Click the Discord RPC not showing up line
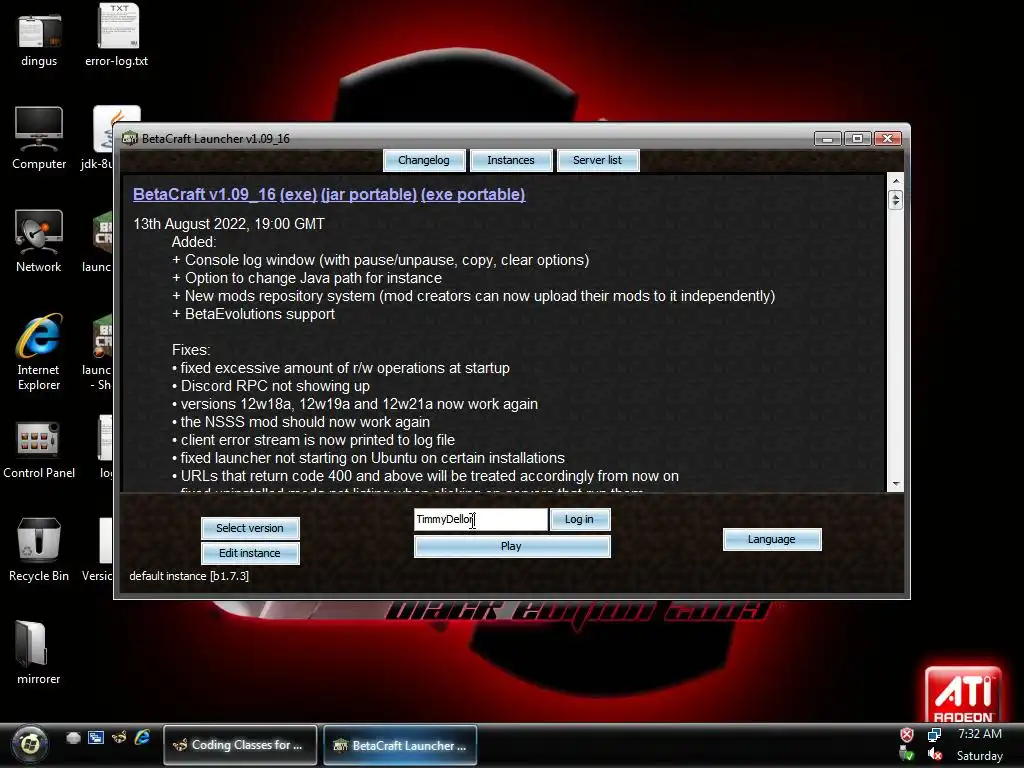 coord(270,386)
